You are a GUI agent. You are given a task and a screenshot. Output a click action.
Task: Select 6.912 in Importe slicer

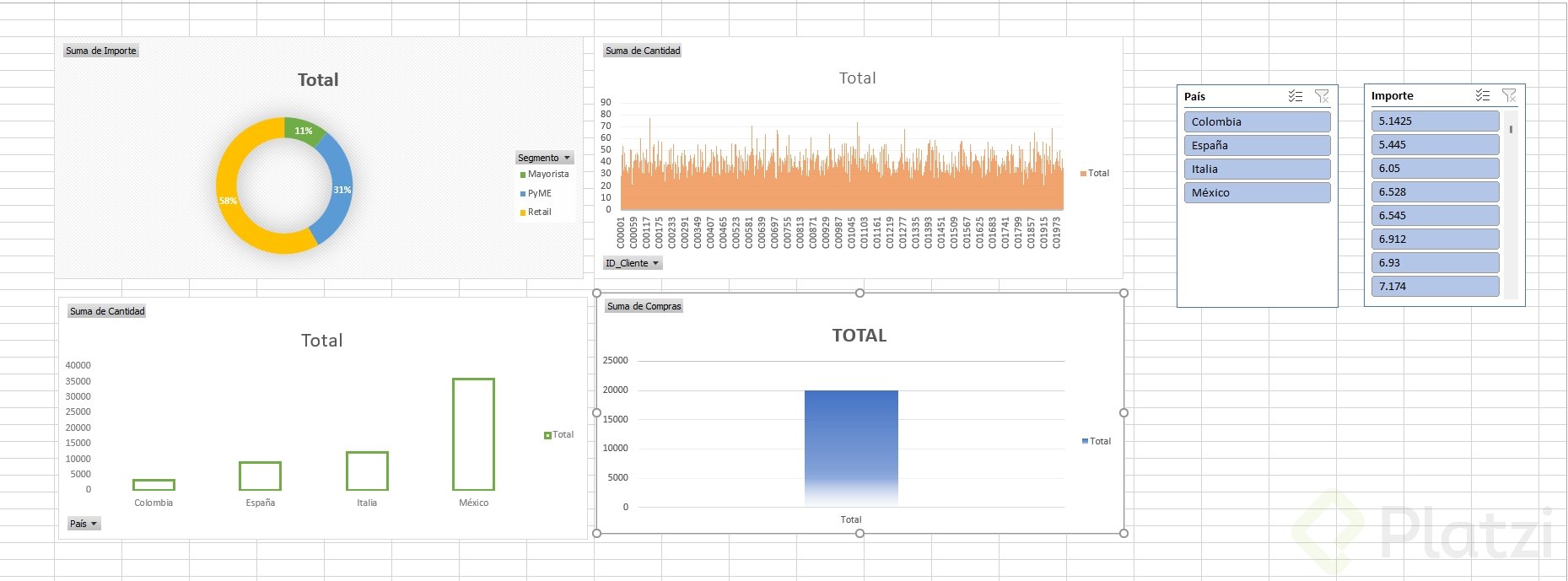[1435, 239]
